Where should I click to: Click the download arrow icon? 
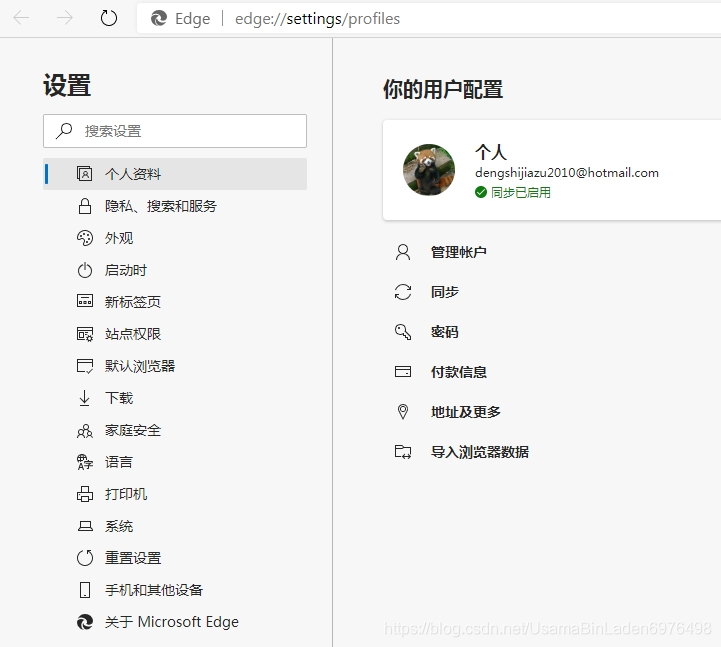coord(85,398)
